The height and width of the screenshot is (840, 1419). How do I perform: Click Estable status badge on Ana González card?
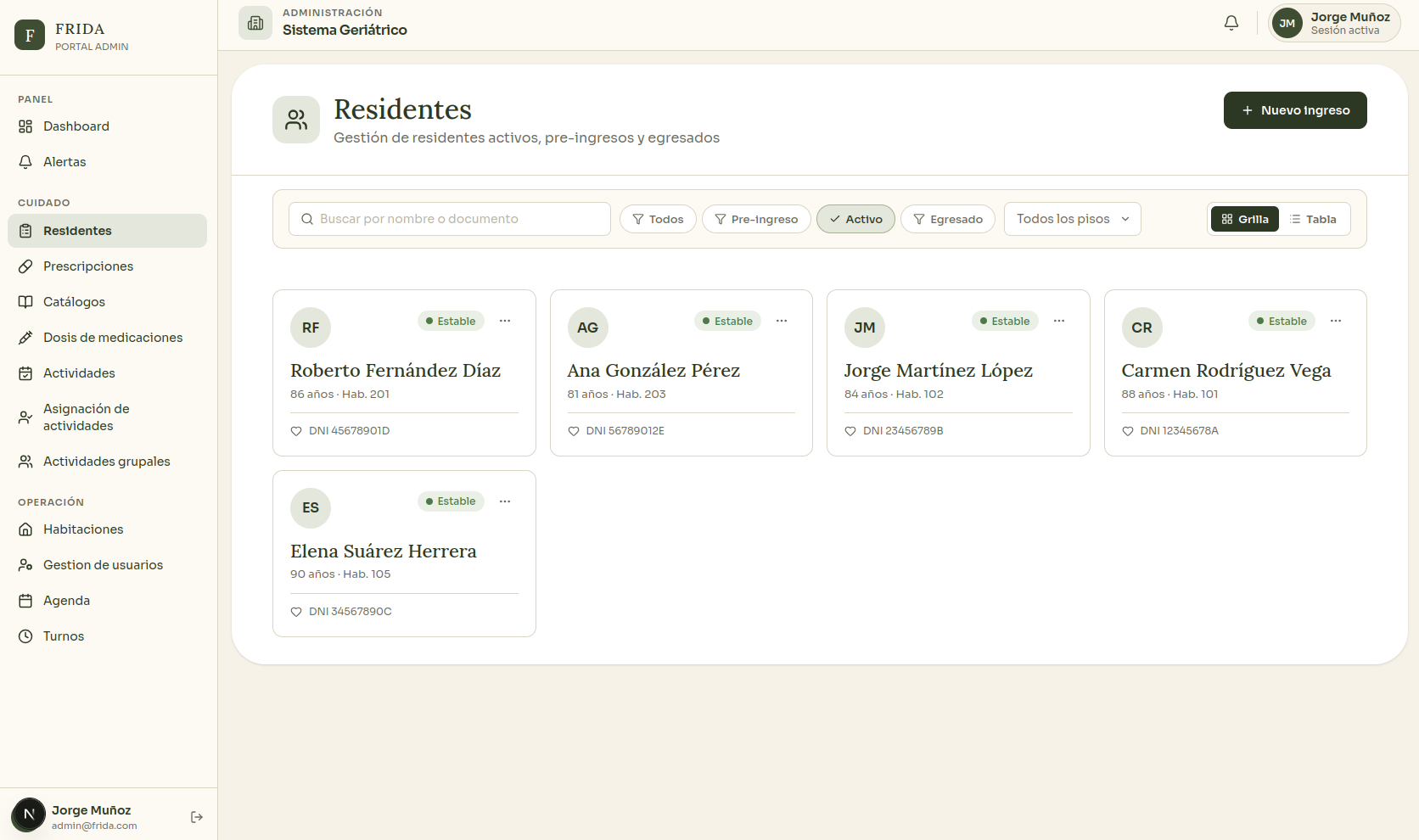[727, 321]
